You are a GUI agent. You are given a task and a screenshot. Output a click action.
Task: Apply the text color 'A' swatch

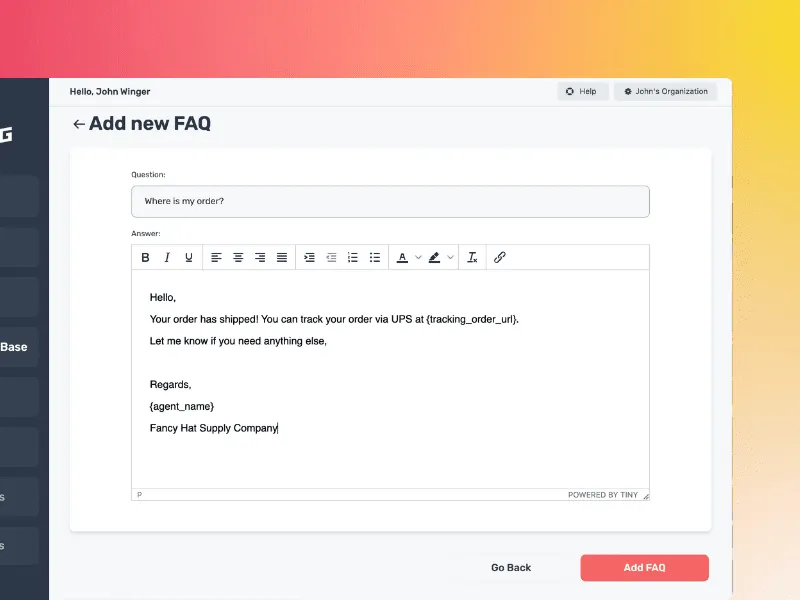[x=402, y=258]
